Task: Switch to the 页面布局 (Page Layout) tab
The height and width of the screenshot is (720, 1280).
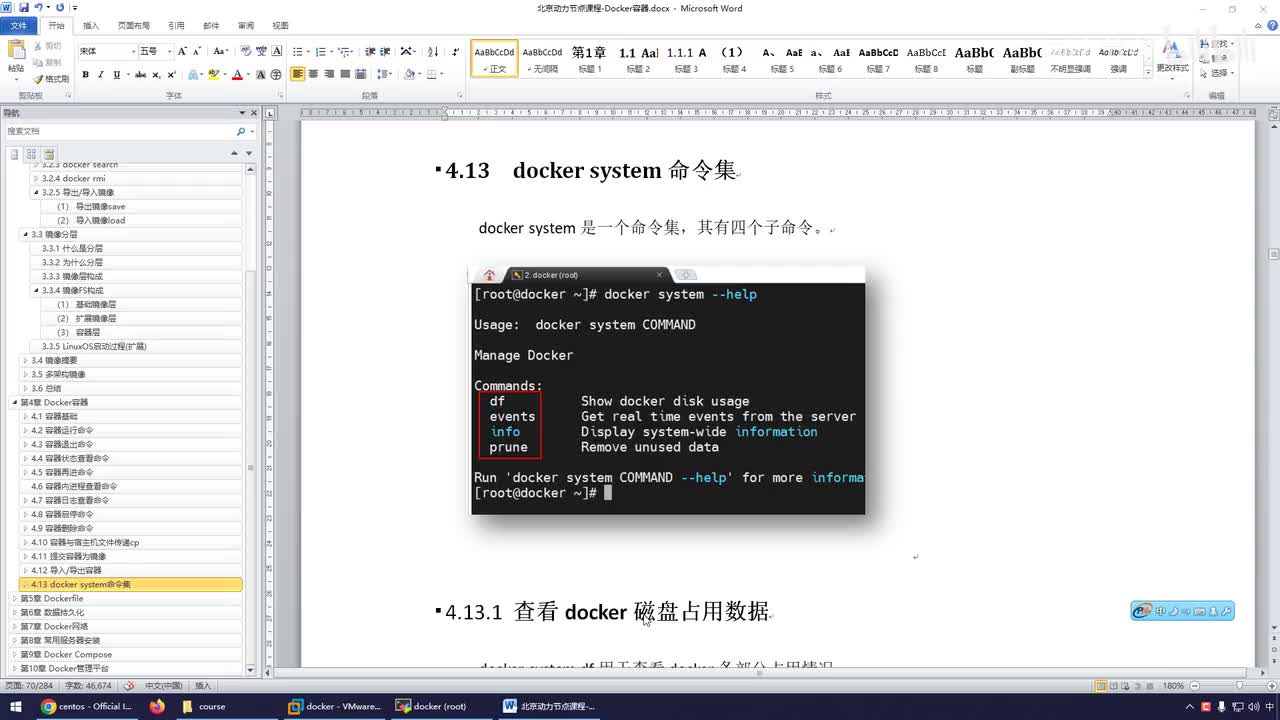Action: (134, 25)
